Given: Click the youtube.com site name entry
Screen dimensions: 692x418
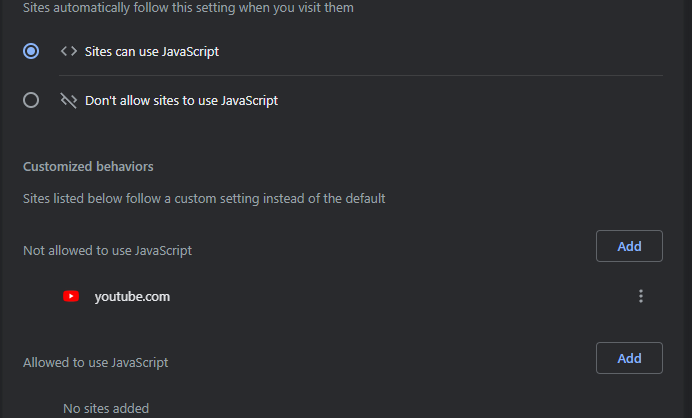Looking at the screenshot, I should pos(132,297).
